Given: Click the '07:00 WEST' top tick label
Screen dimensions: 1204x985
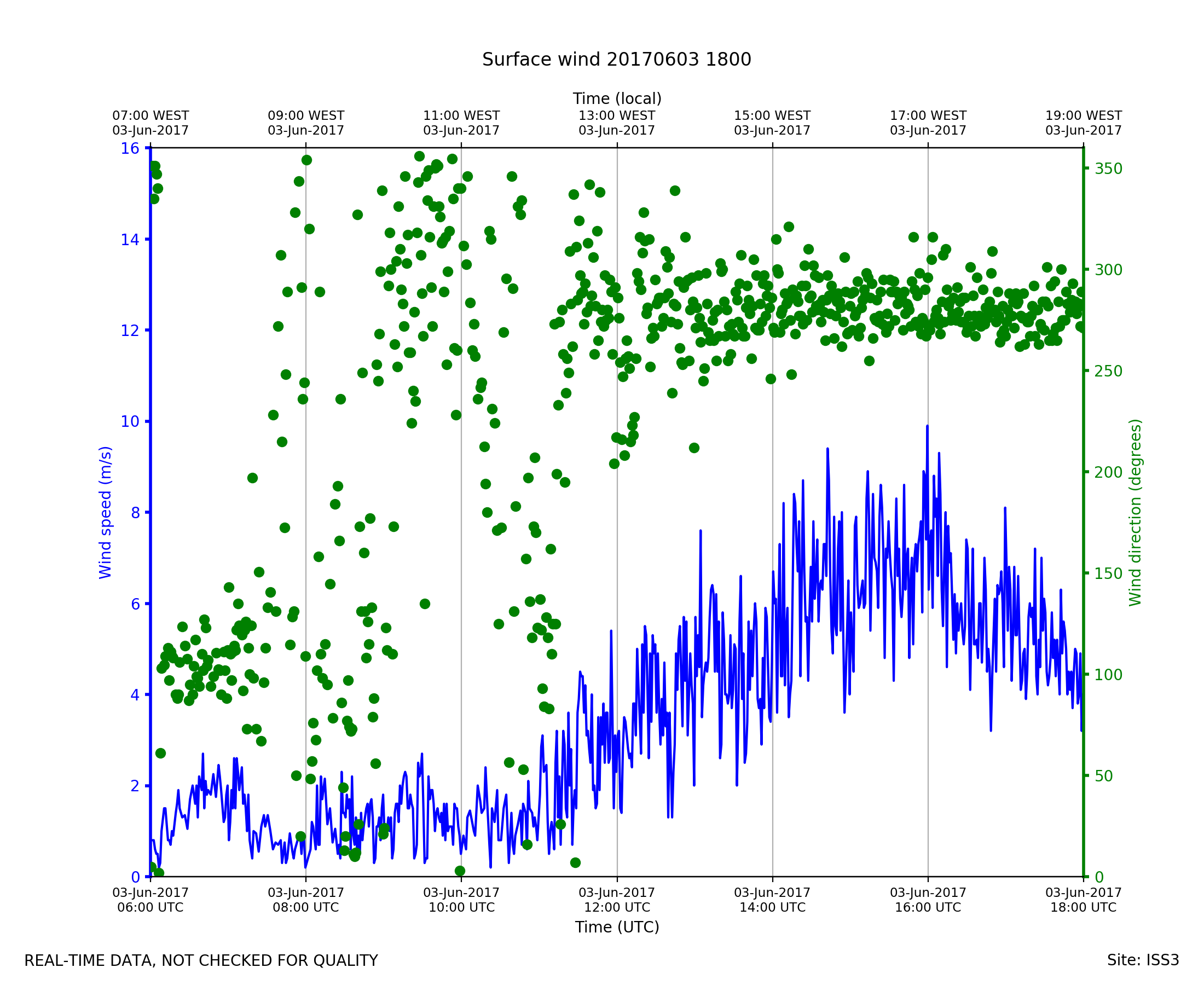Looking at the screenshot, I should pyautogui.click(x=150, y=116).
